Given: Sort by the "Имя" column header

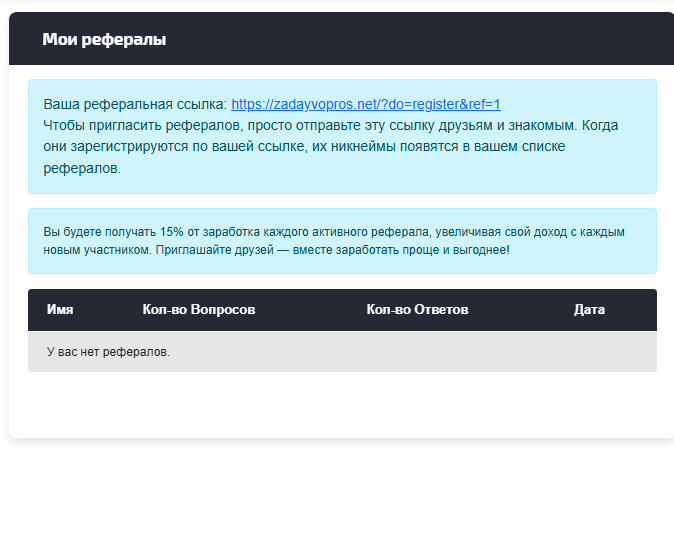Looking at the screenshot, I should (60, 310).
